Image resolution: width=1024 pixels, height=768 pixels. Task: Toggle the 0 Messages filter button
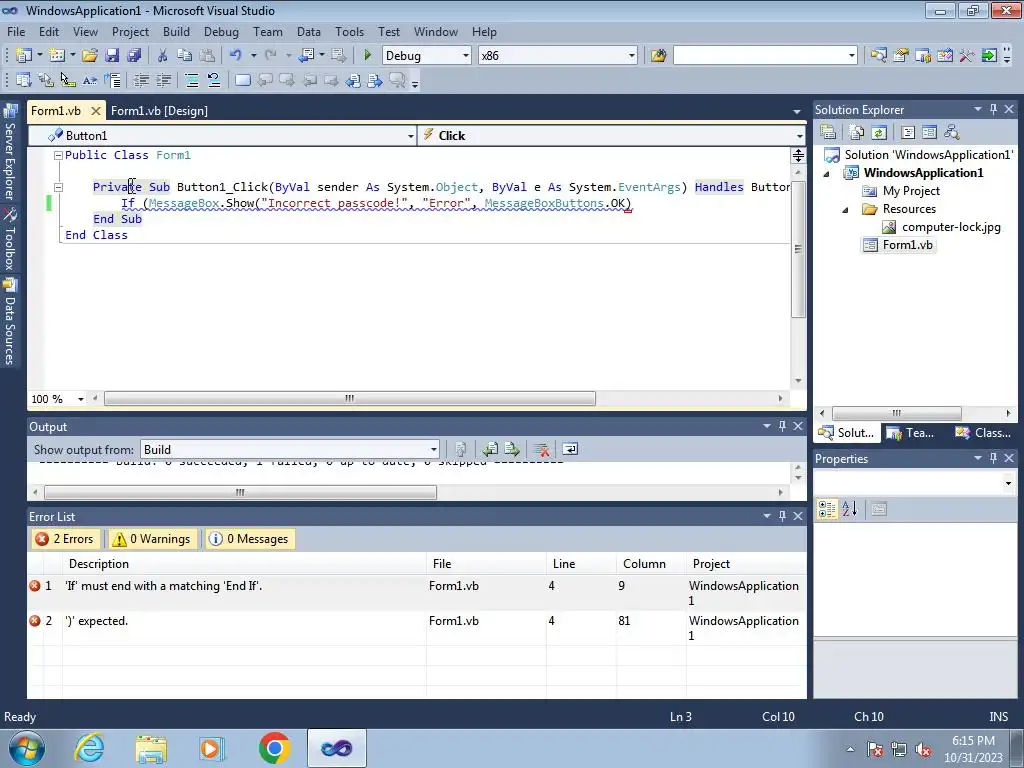(x=249, y=539)
